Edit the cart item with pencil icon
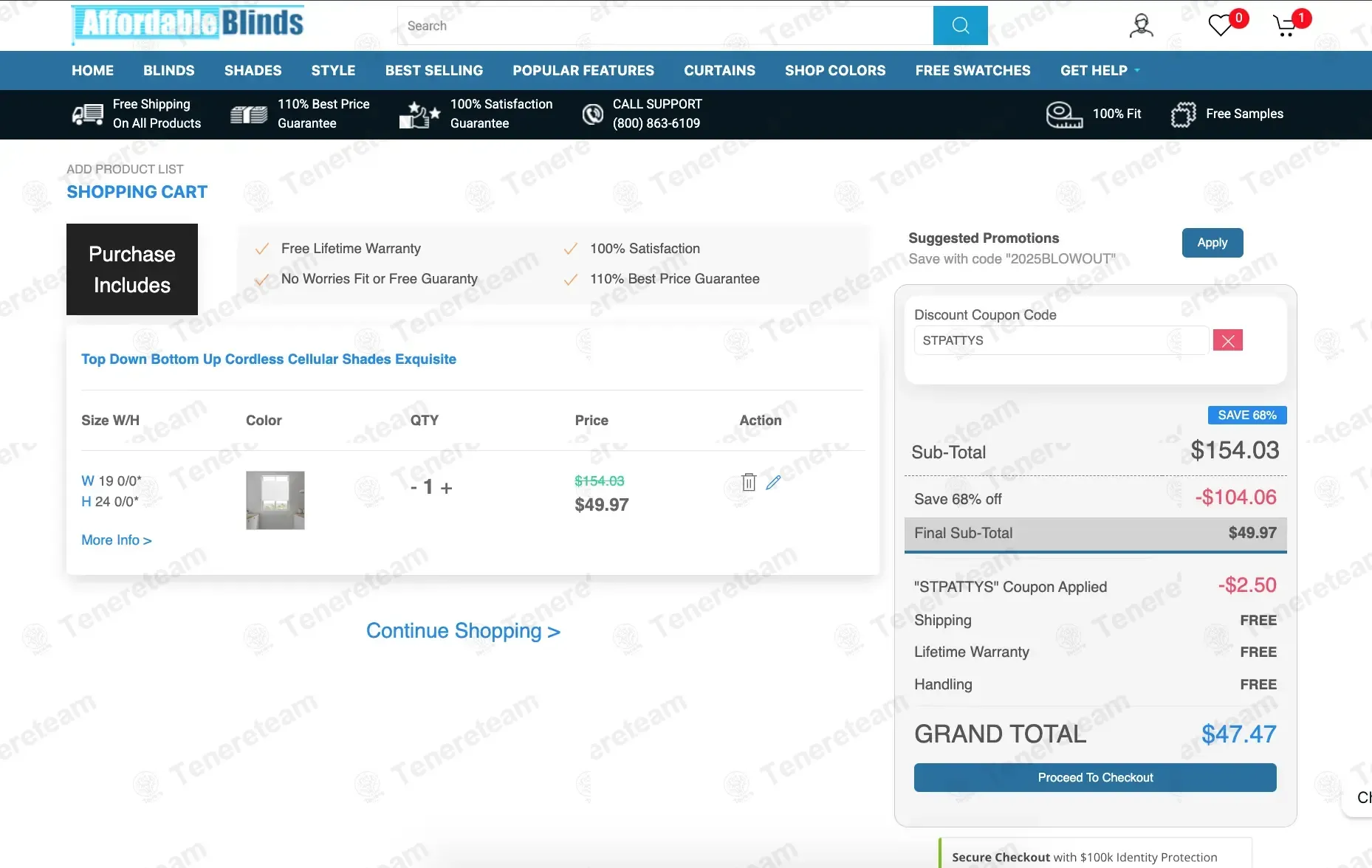The width and height of the screenshot is (1372, 868). [x=773, y=483]
